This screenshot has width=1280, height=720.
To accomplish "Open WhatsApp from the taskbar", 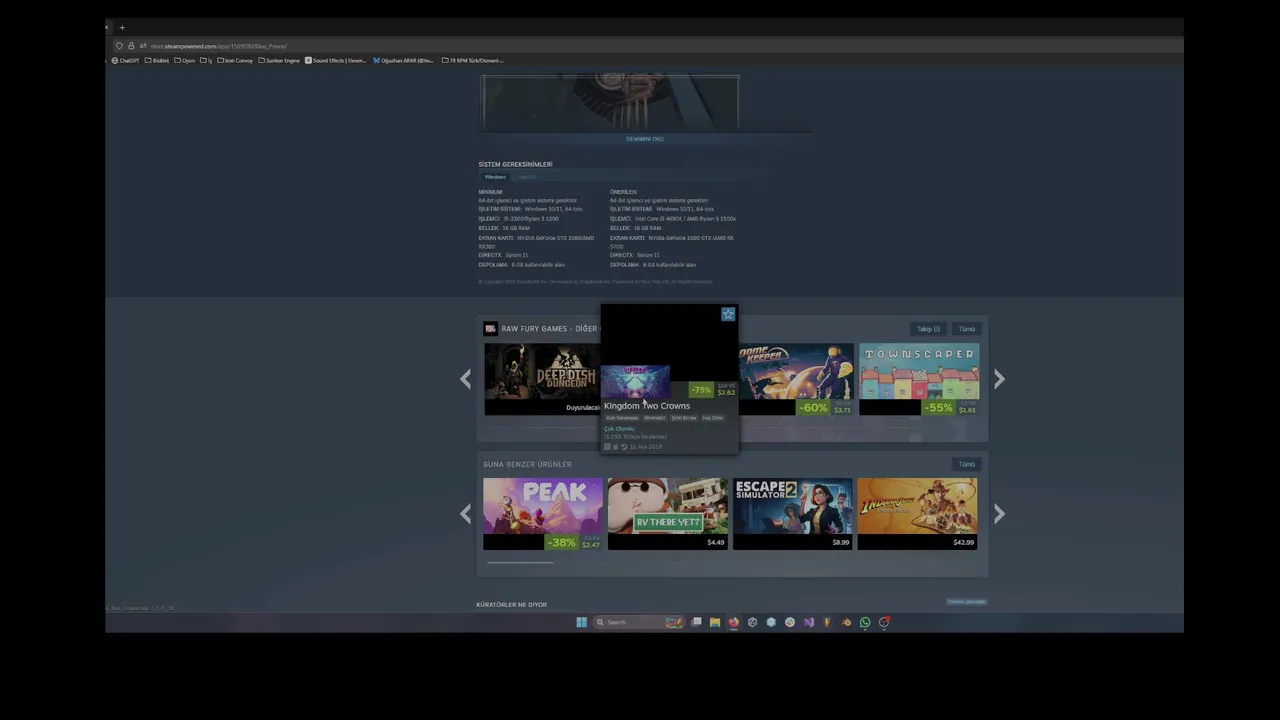I will point(865,622).
